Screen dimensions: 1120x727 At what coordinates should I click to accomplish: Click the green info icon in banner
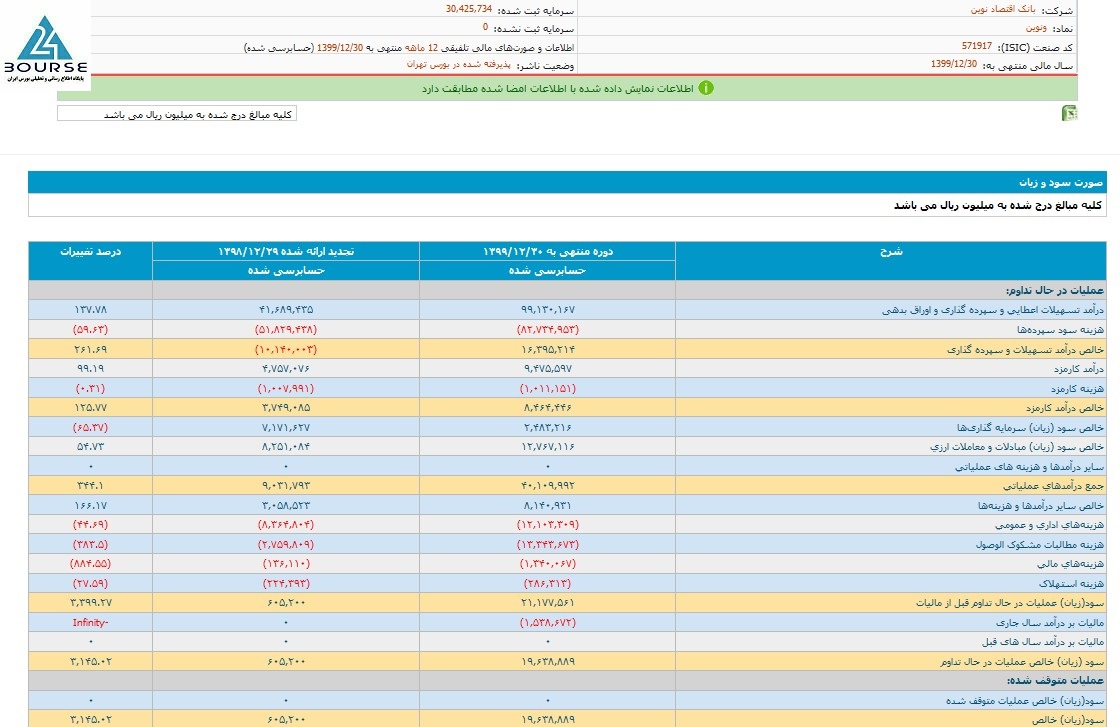[705, 88]
